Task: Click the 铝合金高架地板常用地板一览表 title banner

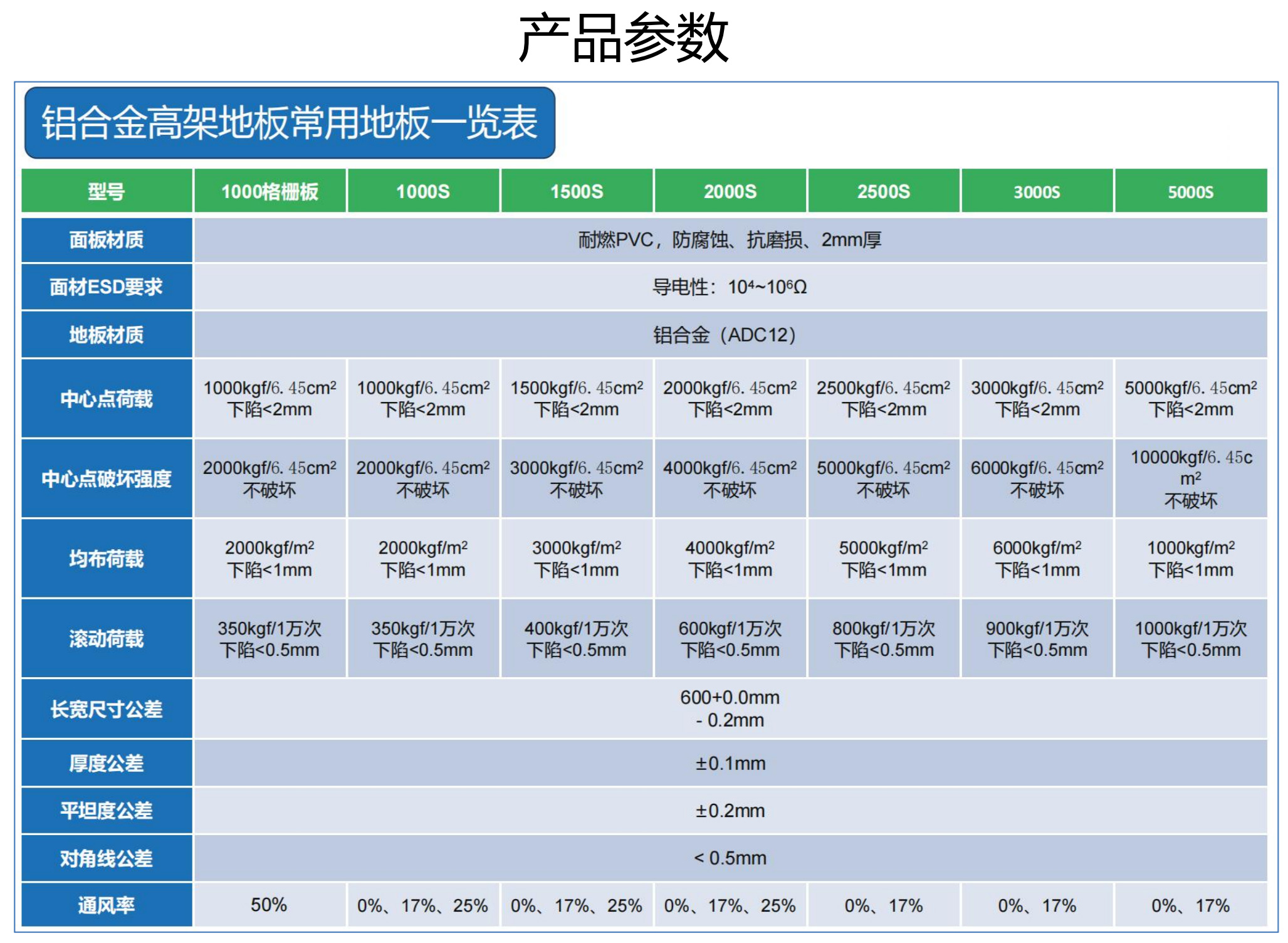Action: point(290,122)
